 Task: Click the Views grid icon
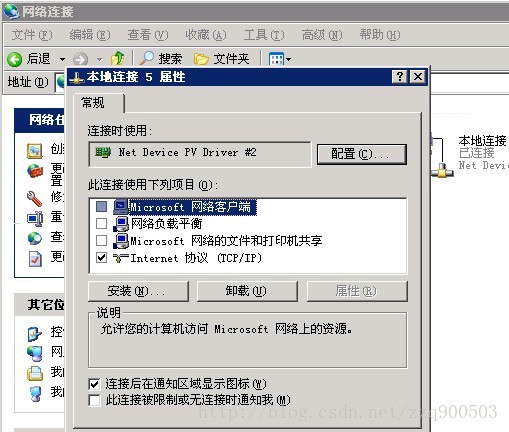pos(276,59)
